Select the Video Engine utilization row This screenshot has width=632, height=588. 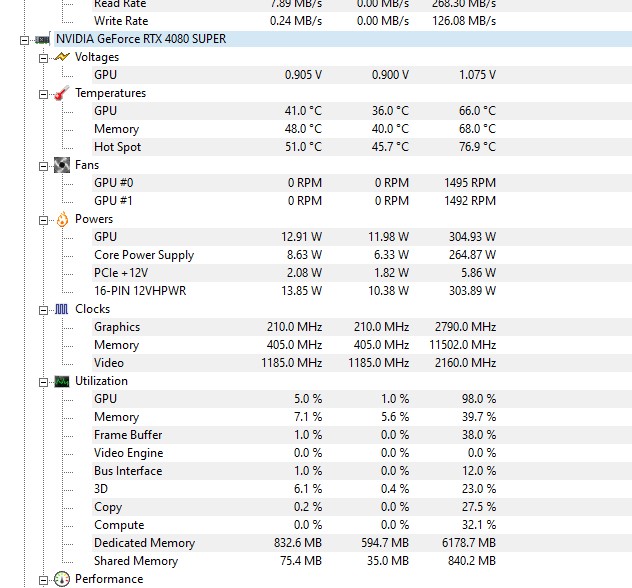128,453
